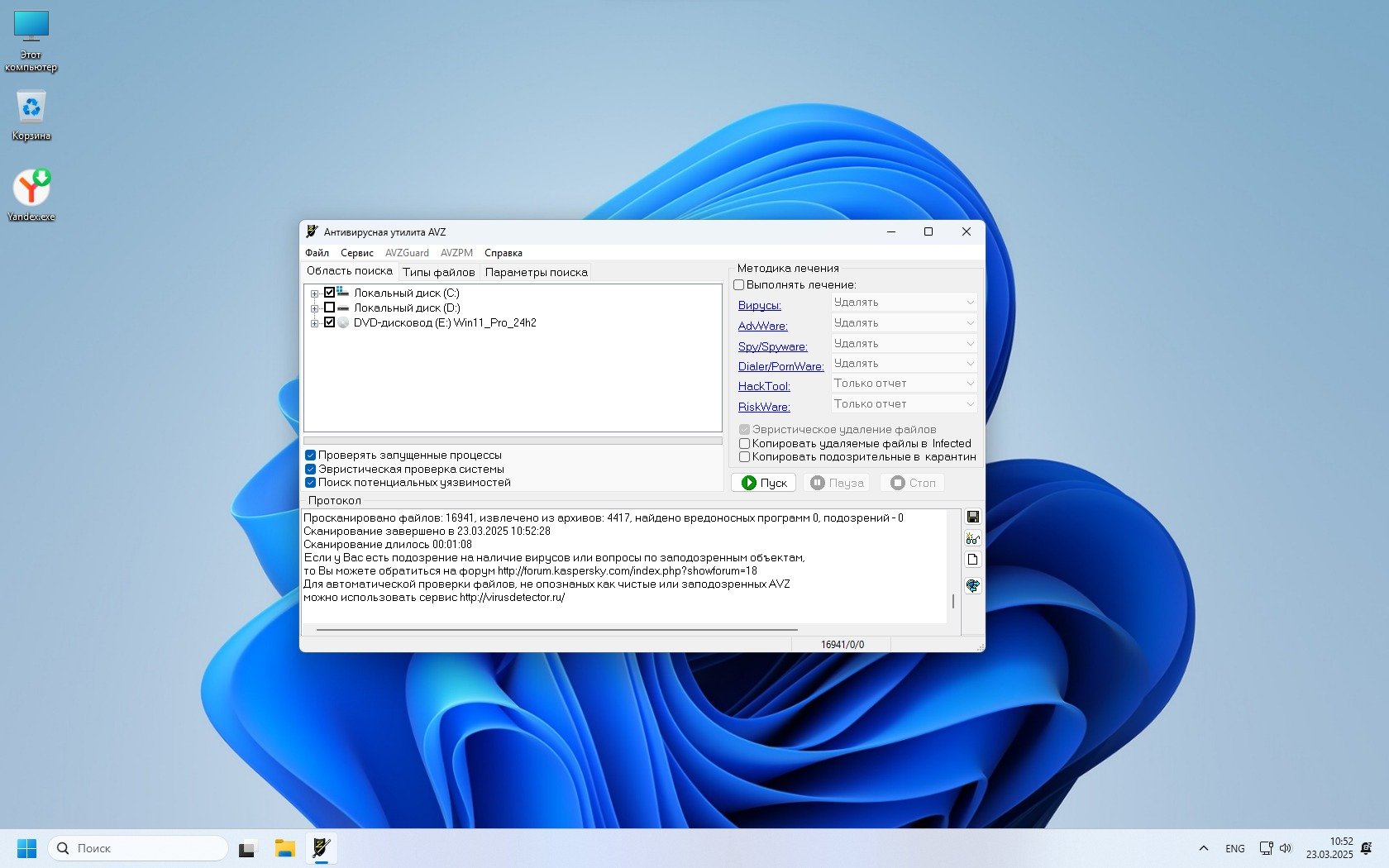
Task: Switch to the Типы файлов tab
Action: [x=438, y=272]
